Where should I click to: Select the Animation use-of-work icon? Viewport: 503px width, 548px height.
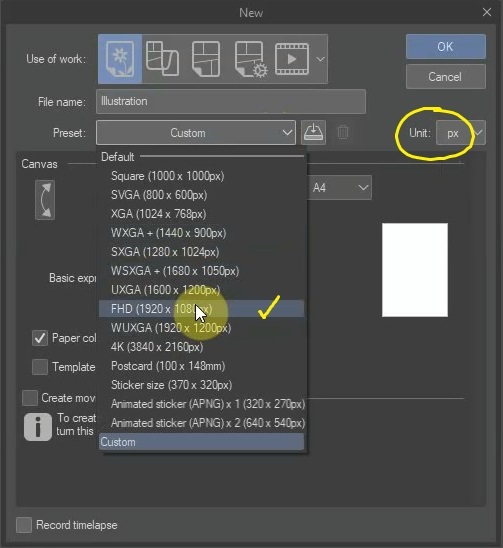click(x=292, y=59)
